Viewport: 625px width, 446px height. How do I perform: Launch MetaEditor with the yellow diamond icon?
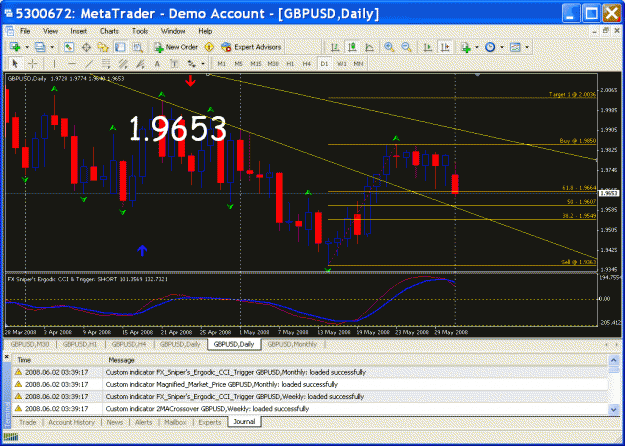point(209,47)
